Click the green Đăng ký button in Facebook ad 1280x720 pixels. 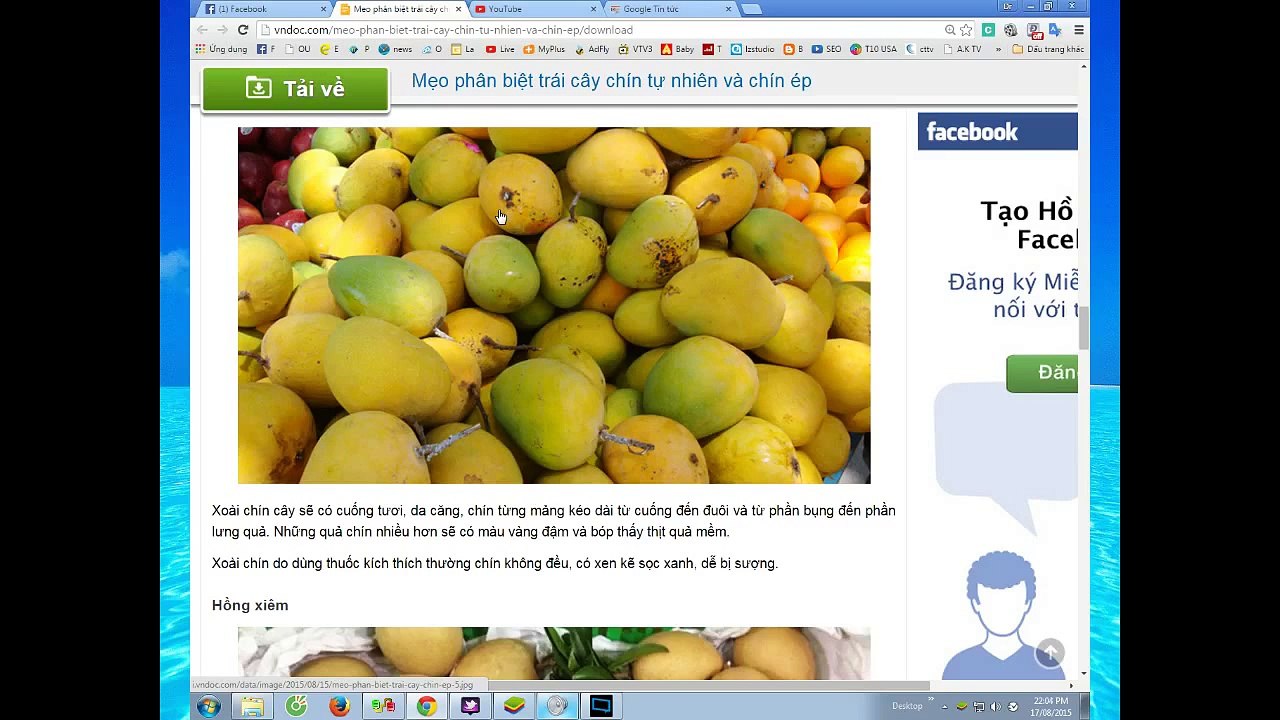click(x=1043, y=373)
